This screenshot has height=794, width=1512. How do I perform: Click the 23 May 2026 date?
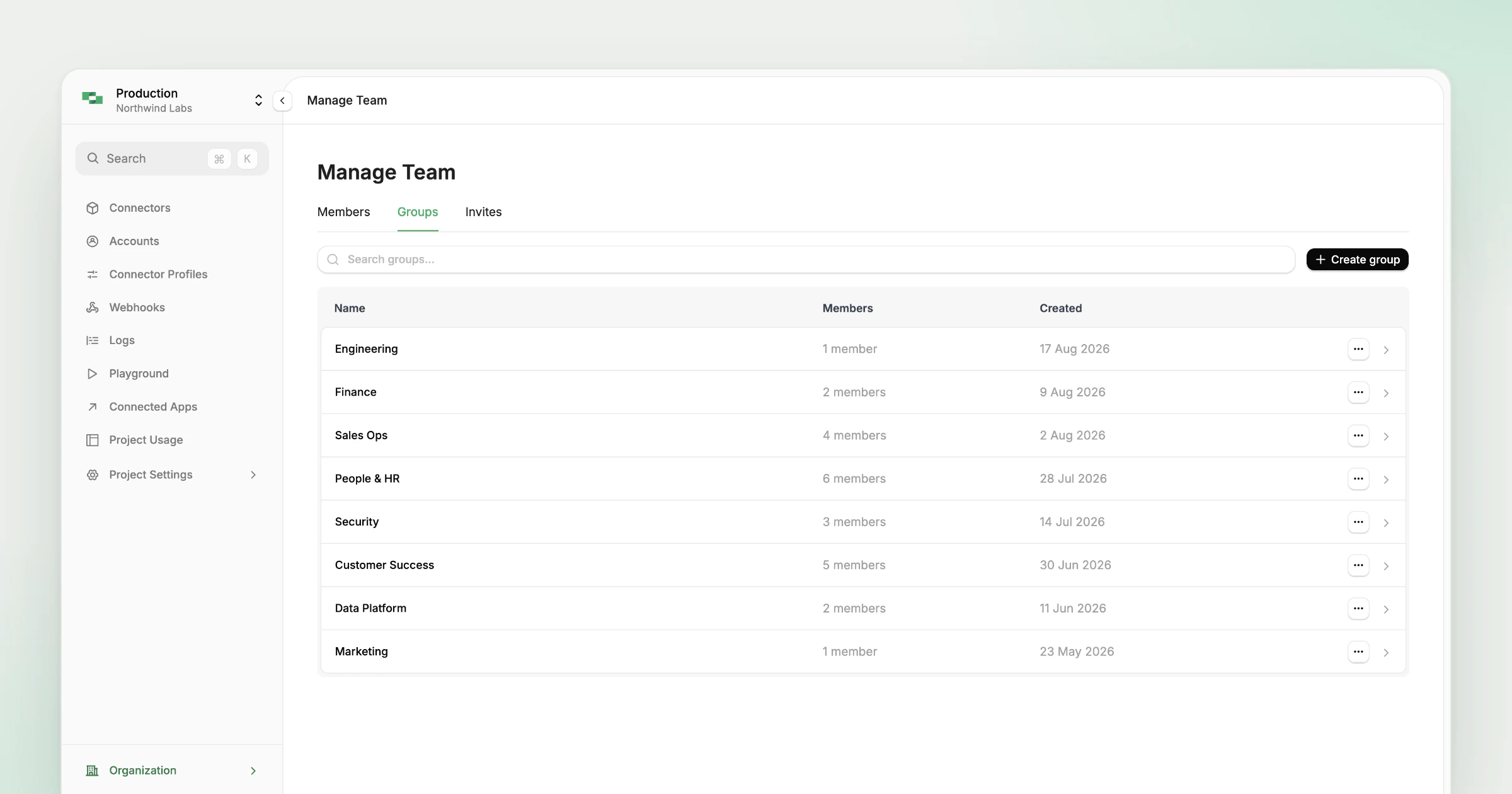coord(1077,652)
